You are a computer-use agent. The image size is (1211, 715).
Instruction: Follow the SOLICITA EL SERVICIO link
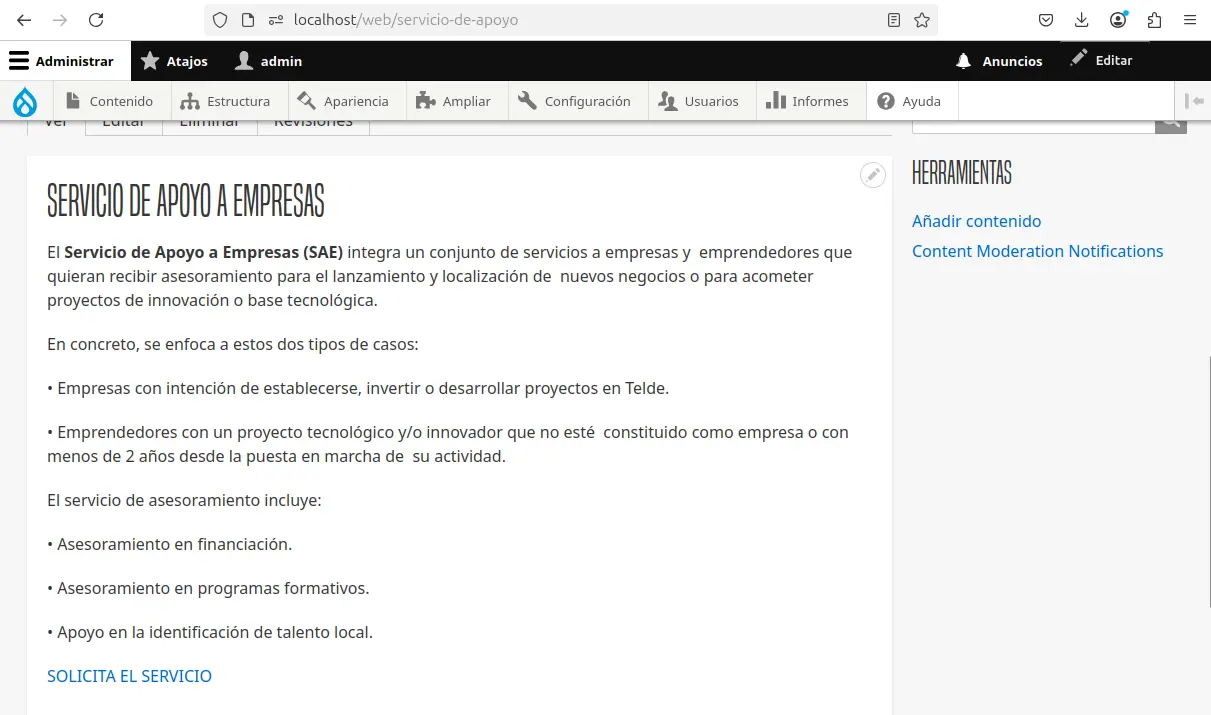pos(129,676)
